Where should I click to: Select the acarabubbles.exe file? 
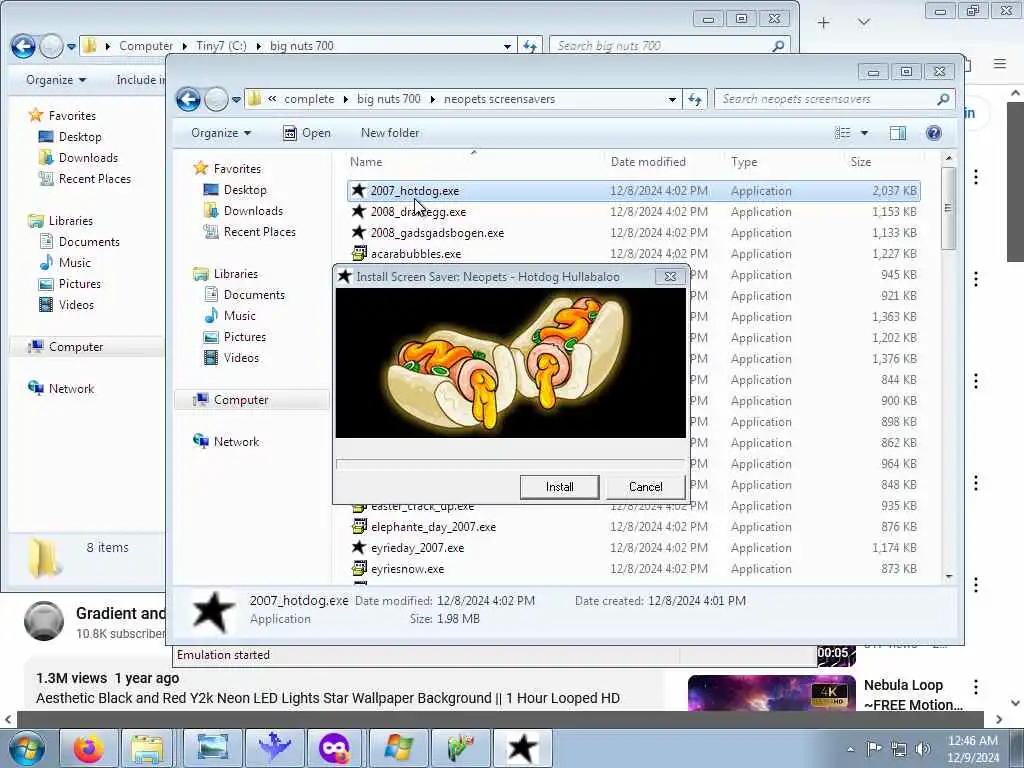coord(633,253)
